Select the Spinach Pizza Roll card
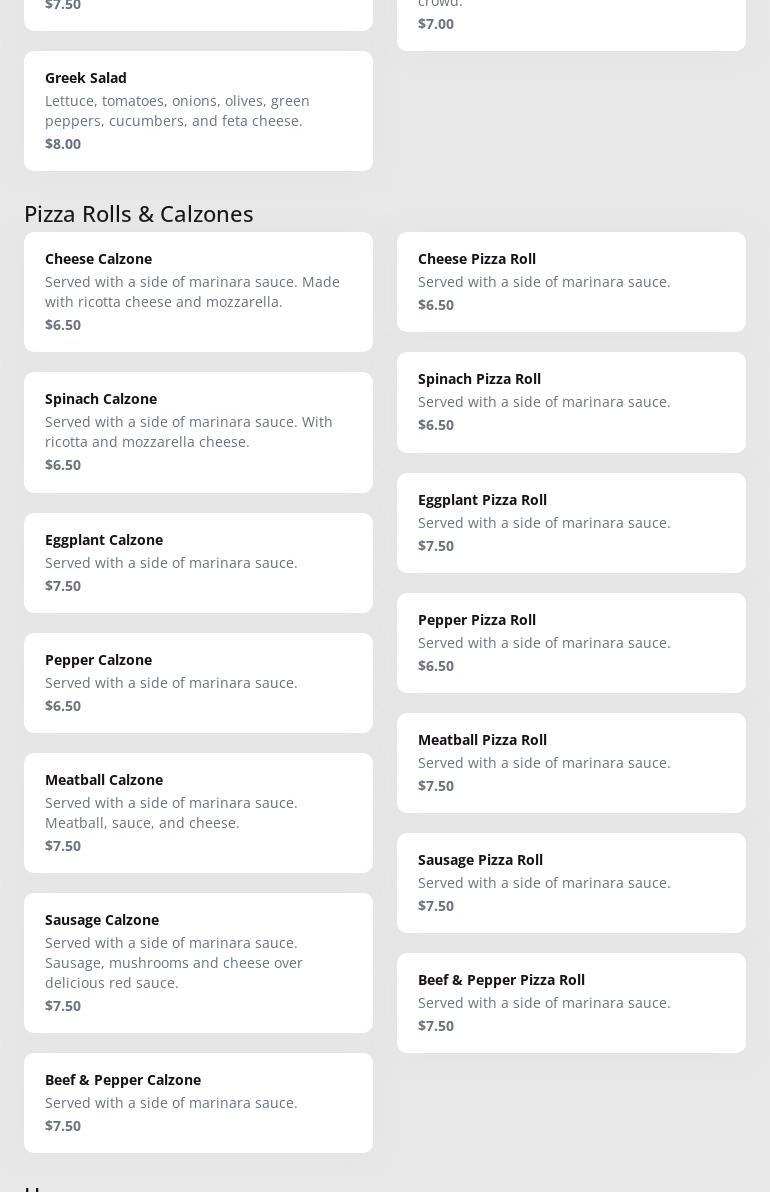770x1192 pixels. (x=571, y=401)
